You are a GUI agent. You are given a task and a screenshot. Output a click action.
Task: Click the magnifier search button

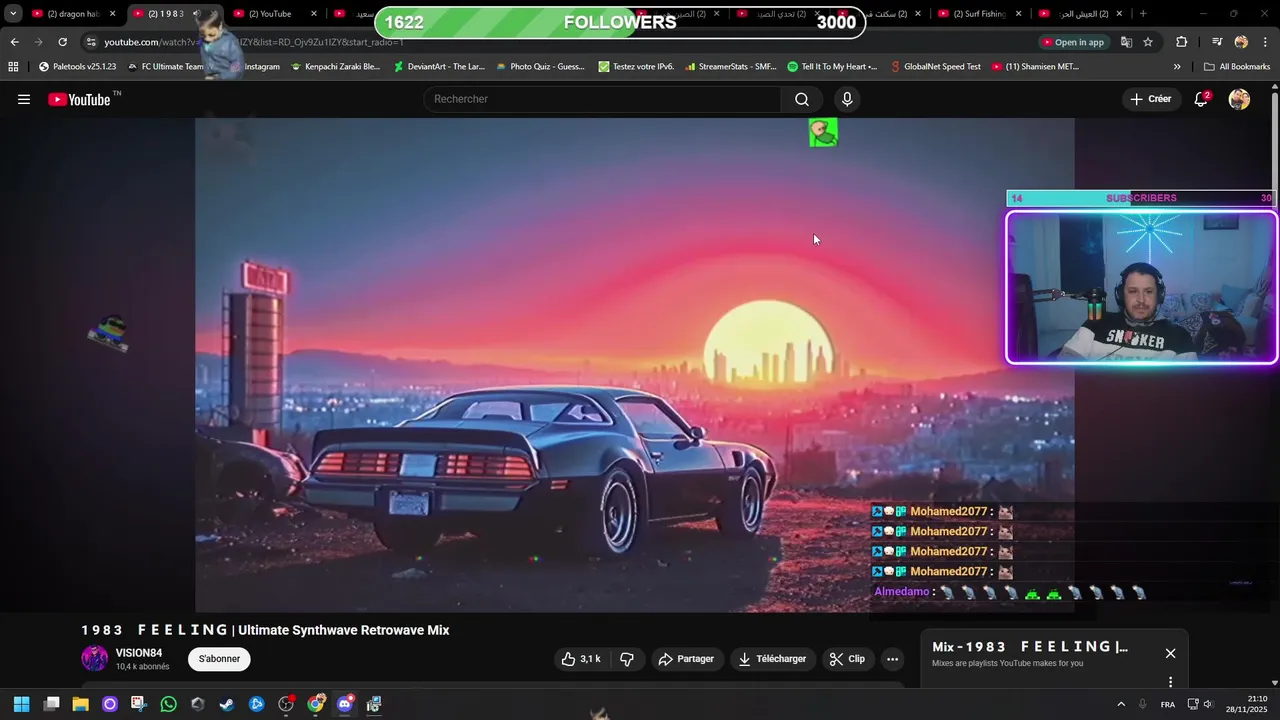tap(802, 99)
